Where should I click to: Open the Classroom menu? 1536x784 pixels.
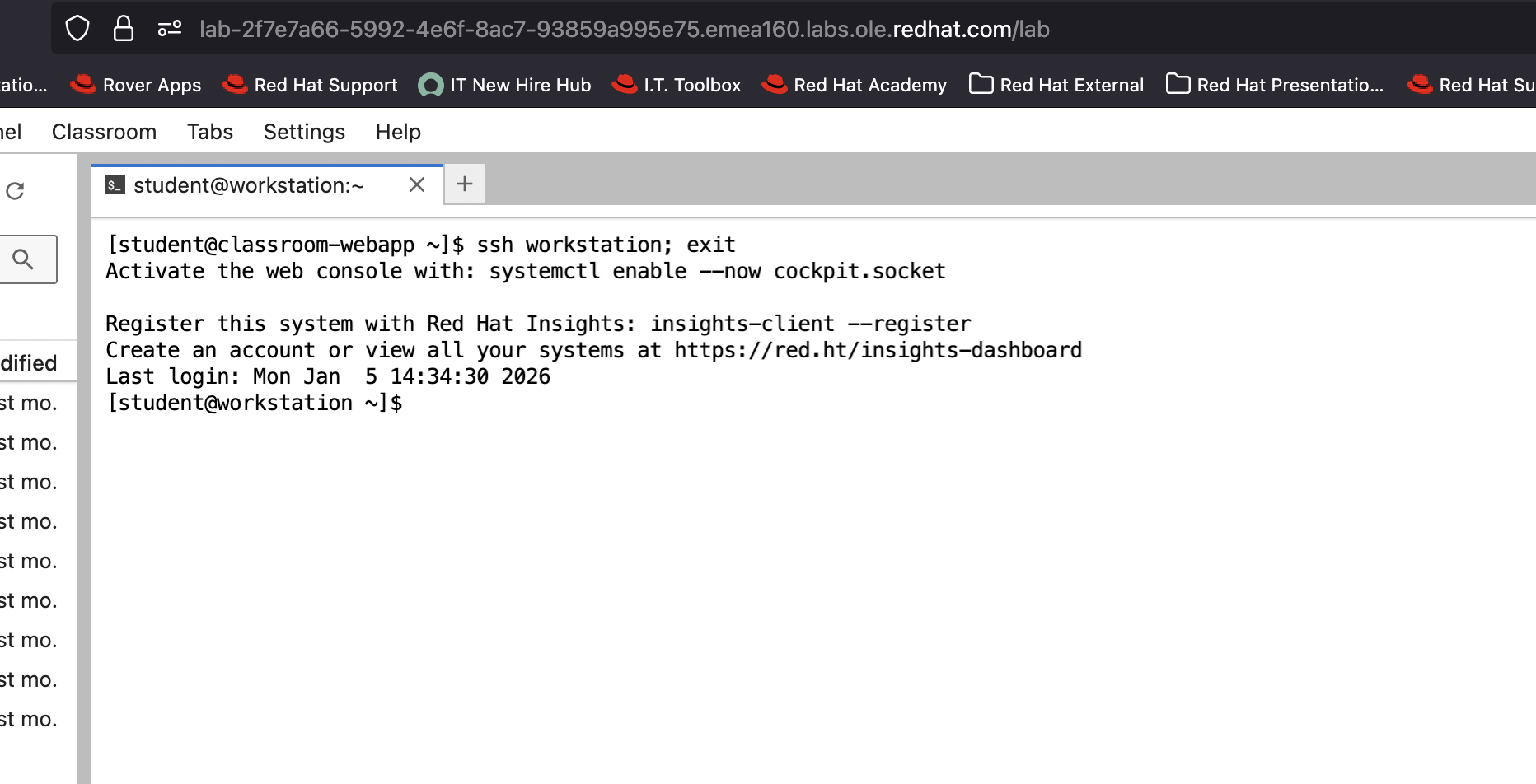[x=104, y=132]
